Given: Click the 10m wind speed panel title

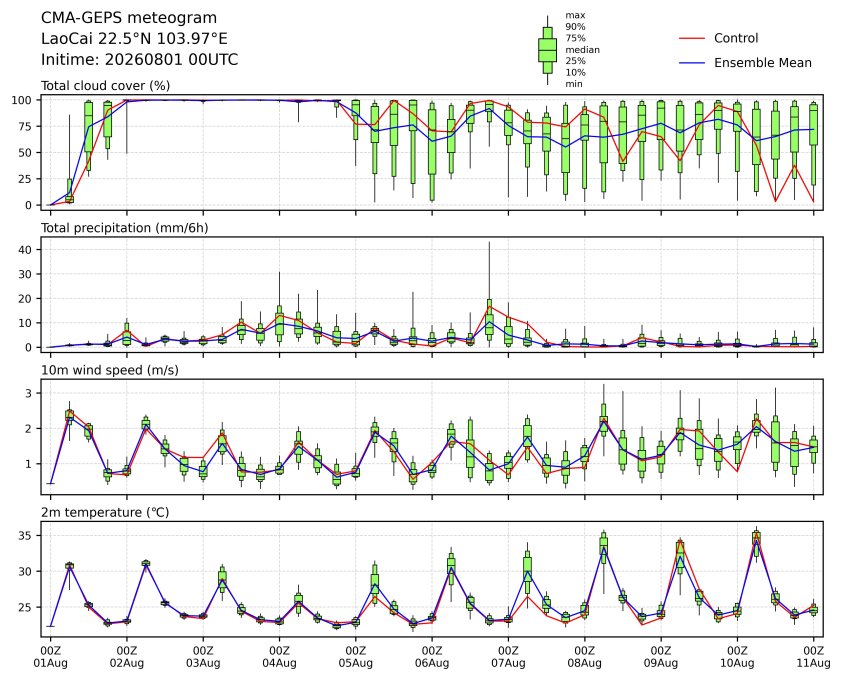Looking at the screenshot, I should point(110,370).
